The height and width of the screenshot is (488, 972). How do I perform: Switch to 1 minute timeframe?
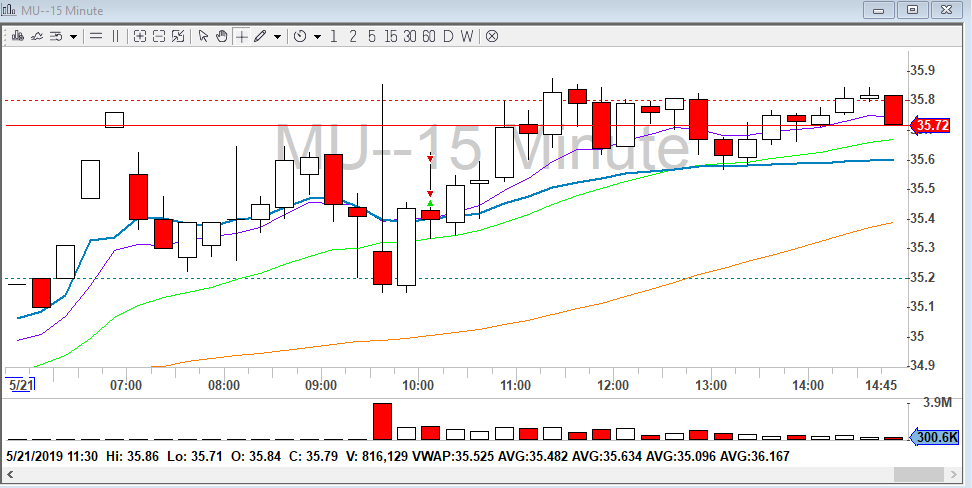pos(334,37)
